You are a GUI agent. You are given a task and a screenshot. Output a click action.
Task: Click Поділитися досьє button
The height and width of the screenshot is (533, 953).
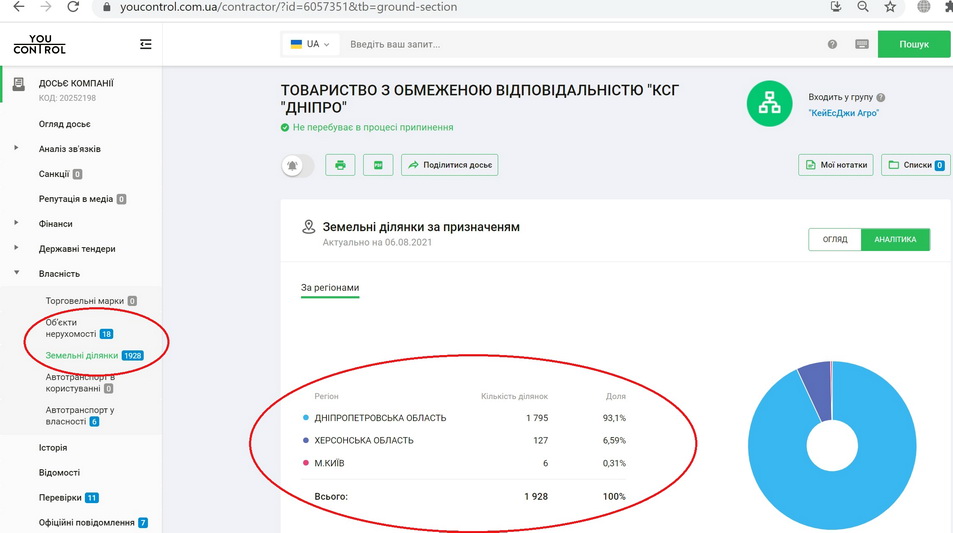click(x=450, y=165)
